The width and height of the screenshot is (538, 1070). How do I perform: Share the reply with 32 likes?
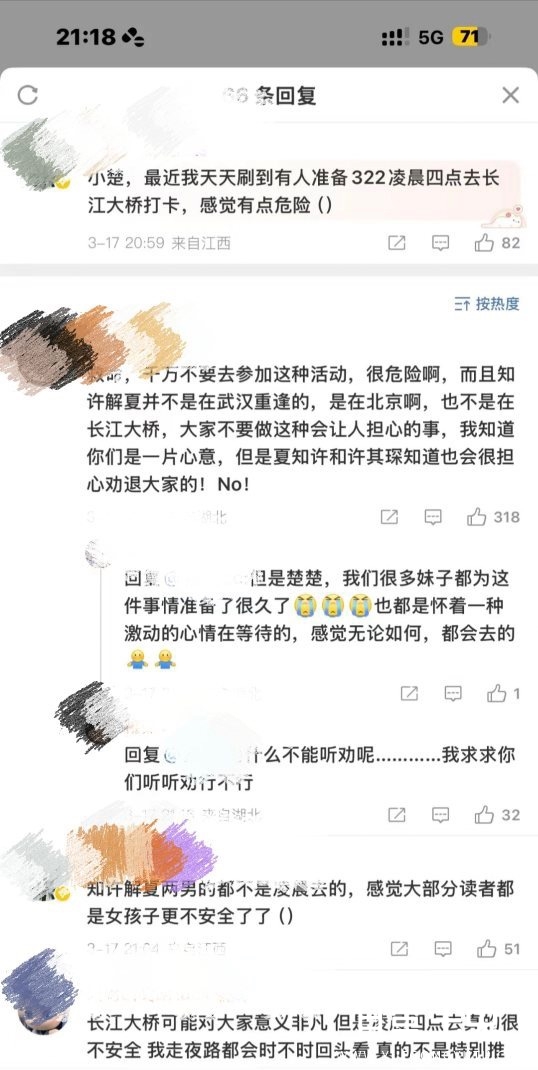coord(397,814)
